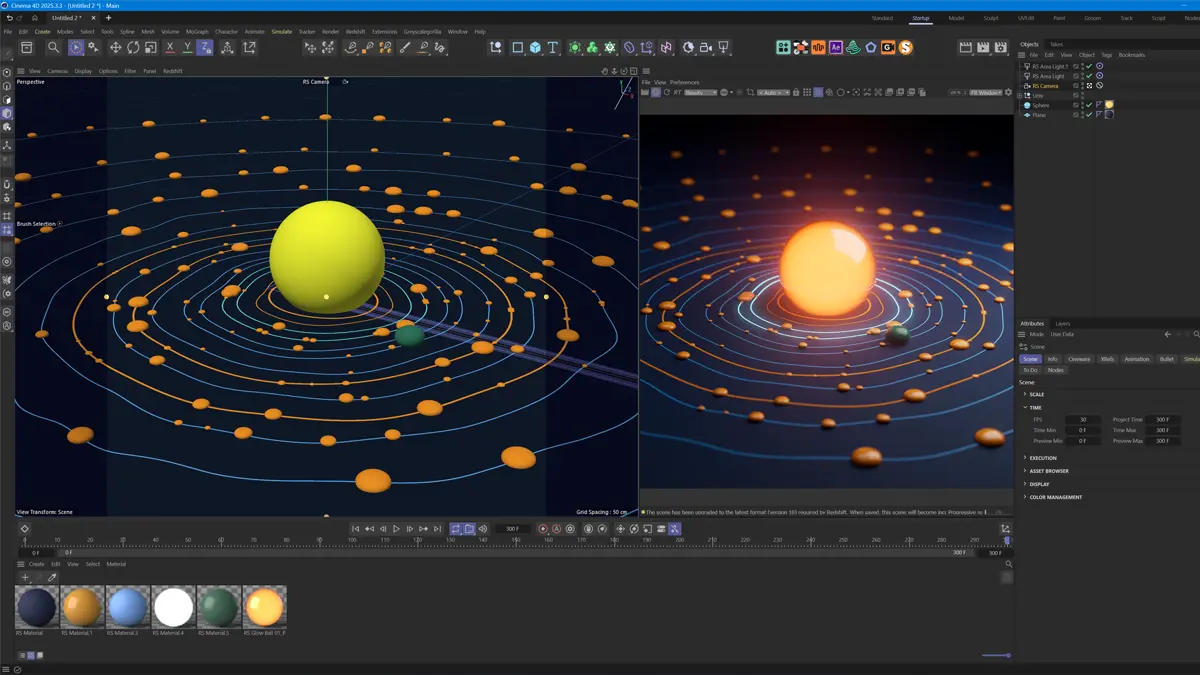Click the Bullet attribute tab button

coord(1167,359)
